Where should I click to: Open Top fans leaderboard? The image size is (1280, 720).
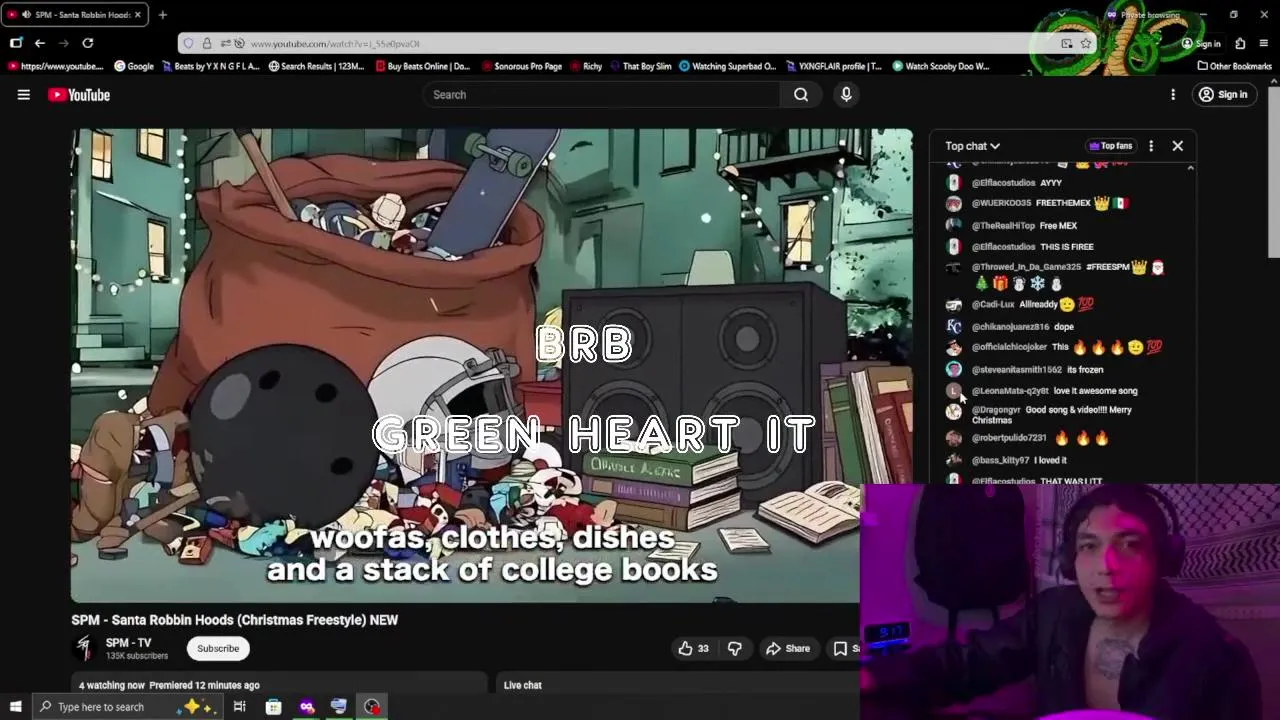pyautogui.click(x=1111, y=146)
